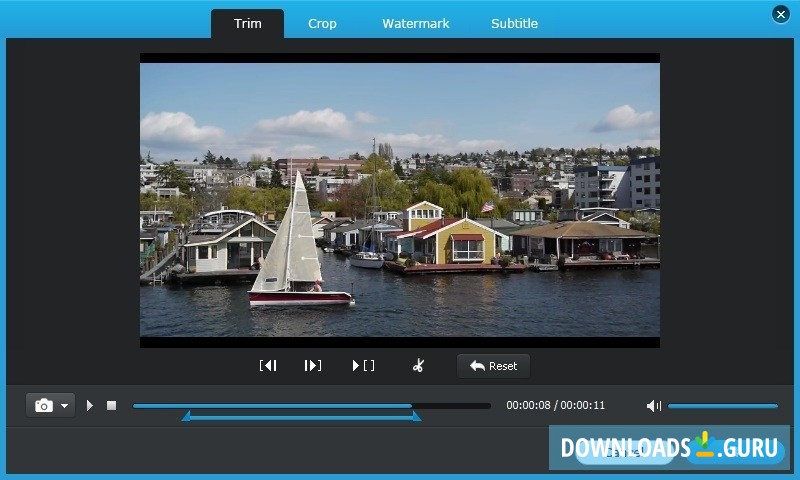Screen dimensions: 800x480
Task: Open the Subtitle tab
Action: (x=514, y=23)
